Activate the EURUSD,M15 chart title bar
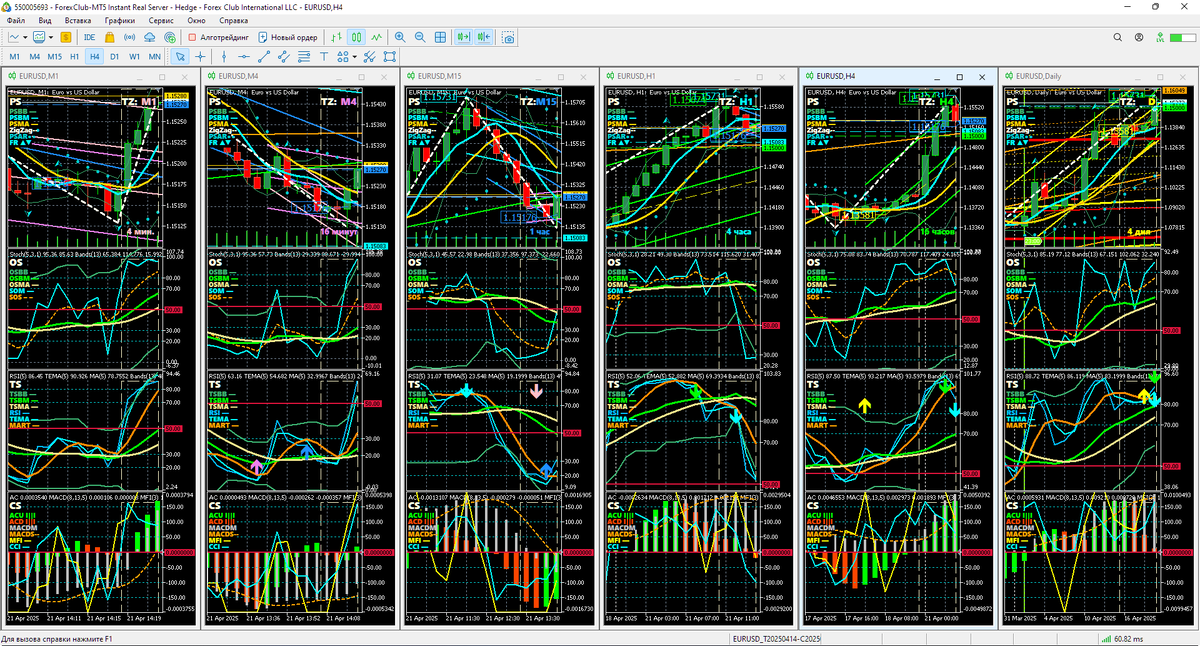The height and width of the screenshot is (646, 1200). (x=498, y=76)
